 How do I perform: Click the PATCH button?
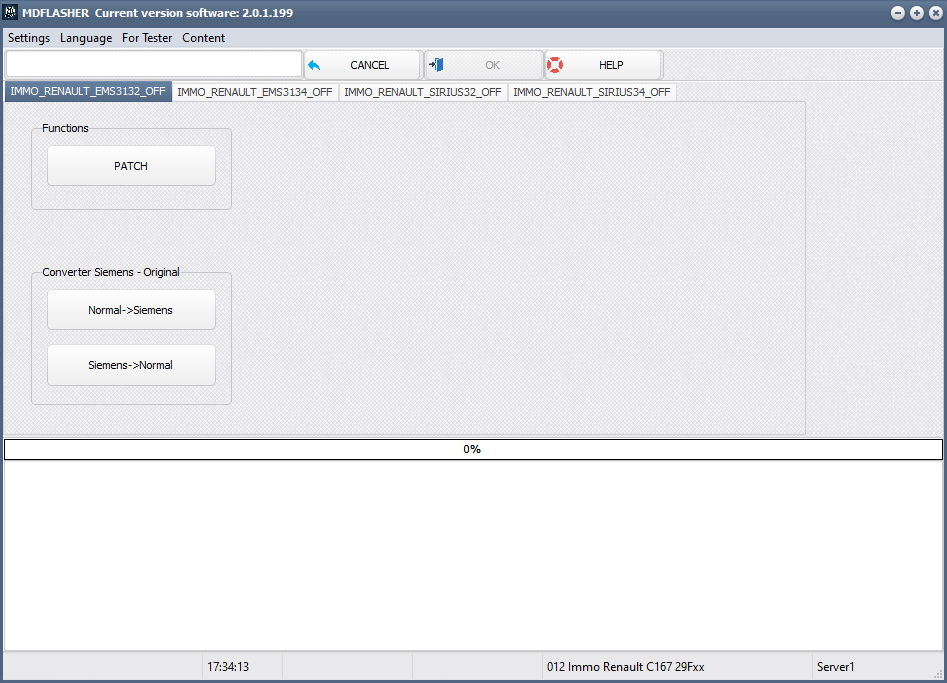131,166
